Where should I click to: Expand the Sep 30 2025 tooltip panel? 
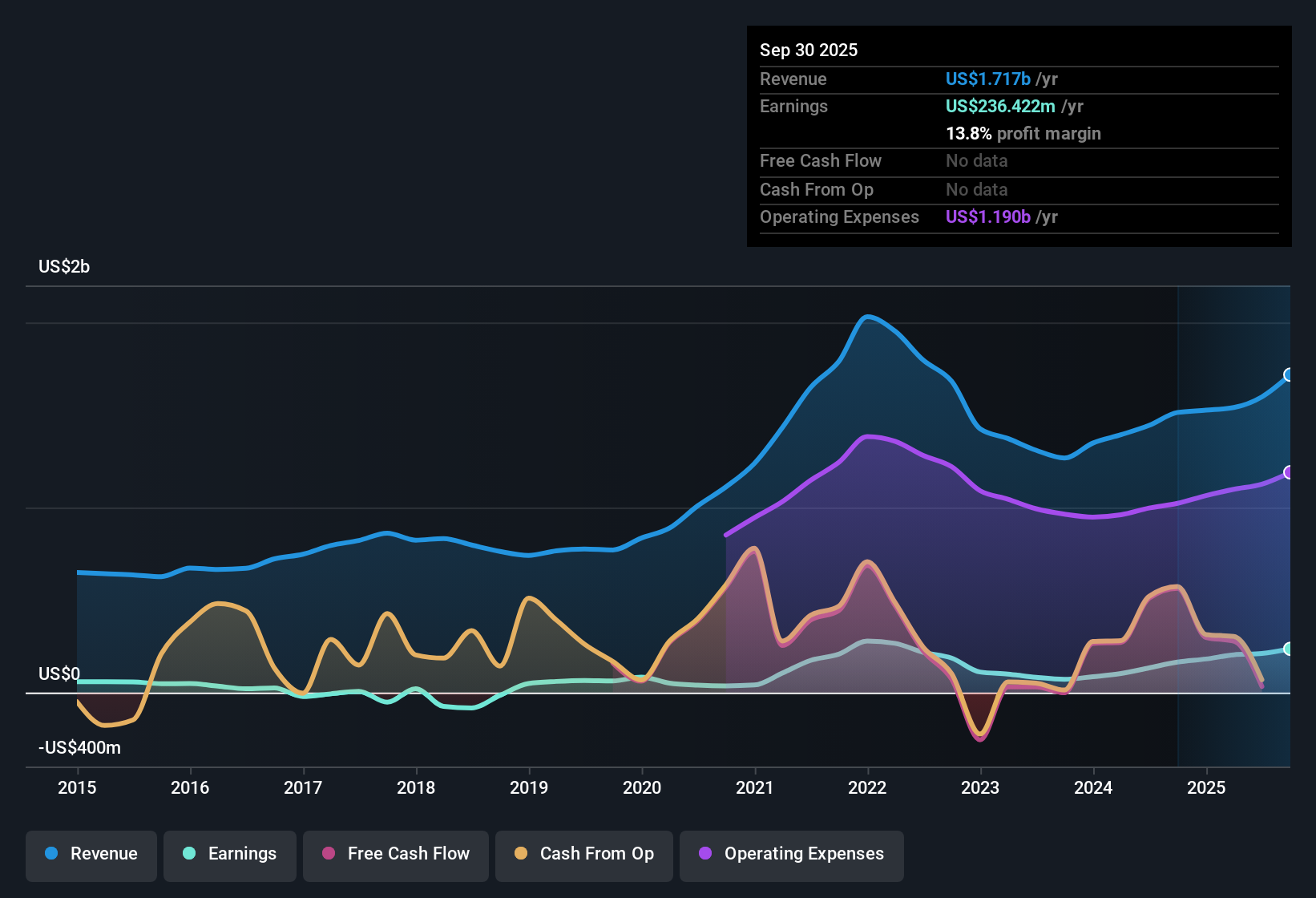pos(809,50)
